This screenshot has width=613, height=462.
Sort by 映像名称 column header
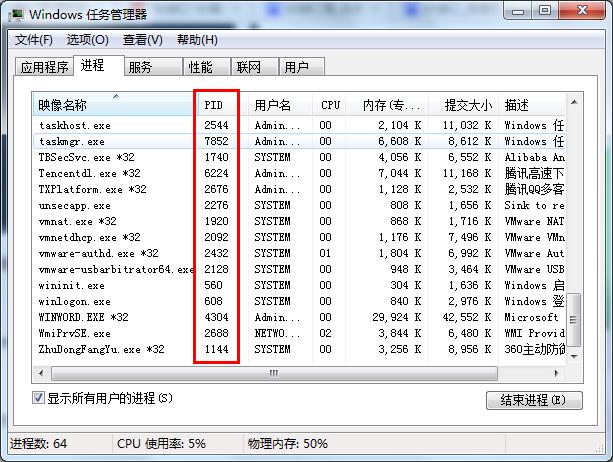(x=115, y=105)
